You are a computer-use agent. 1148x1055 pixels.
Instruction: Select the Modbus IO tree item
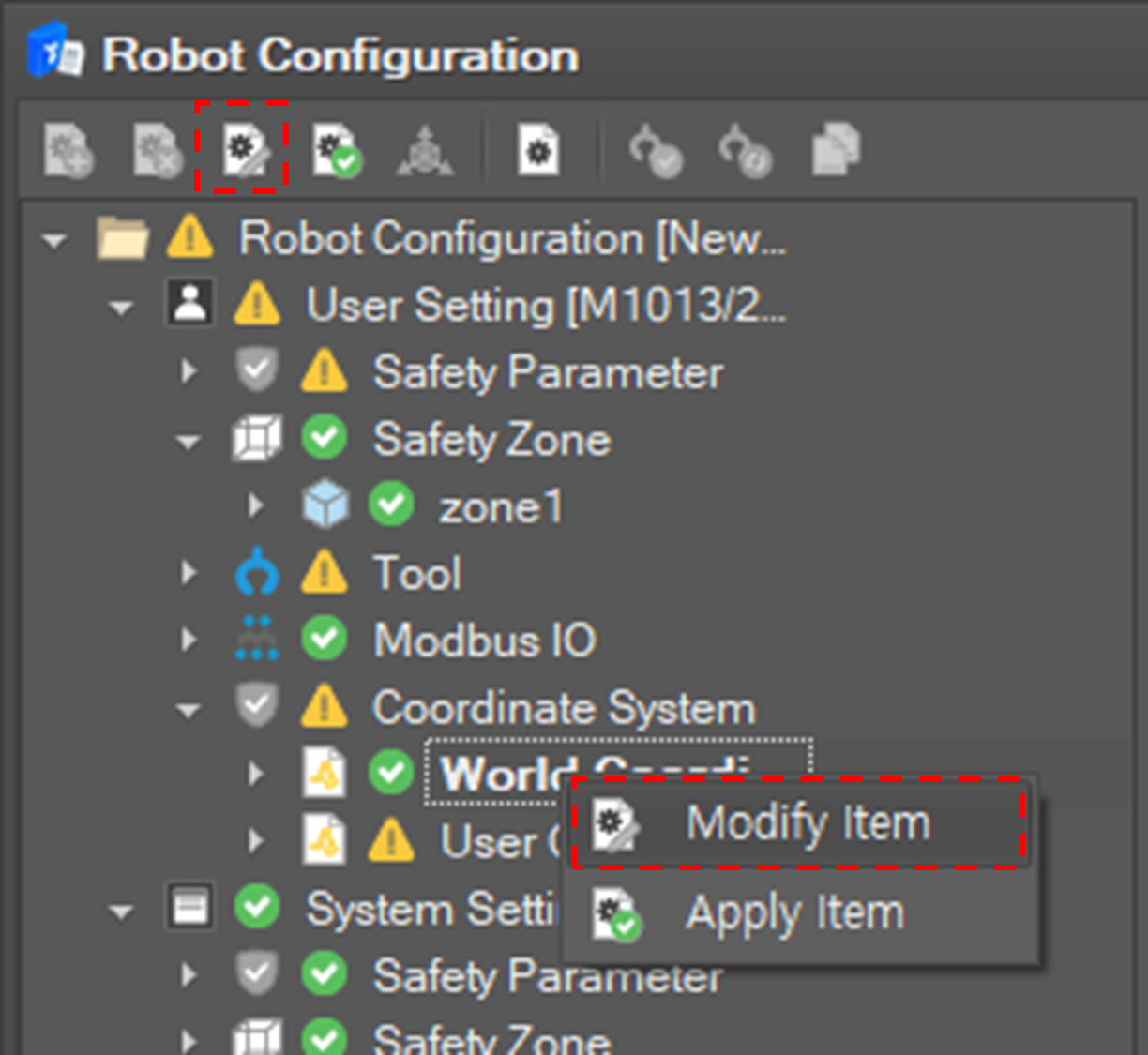pyautogui.click(x=484, y=641)
